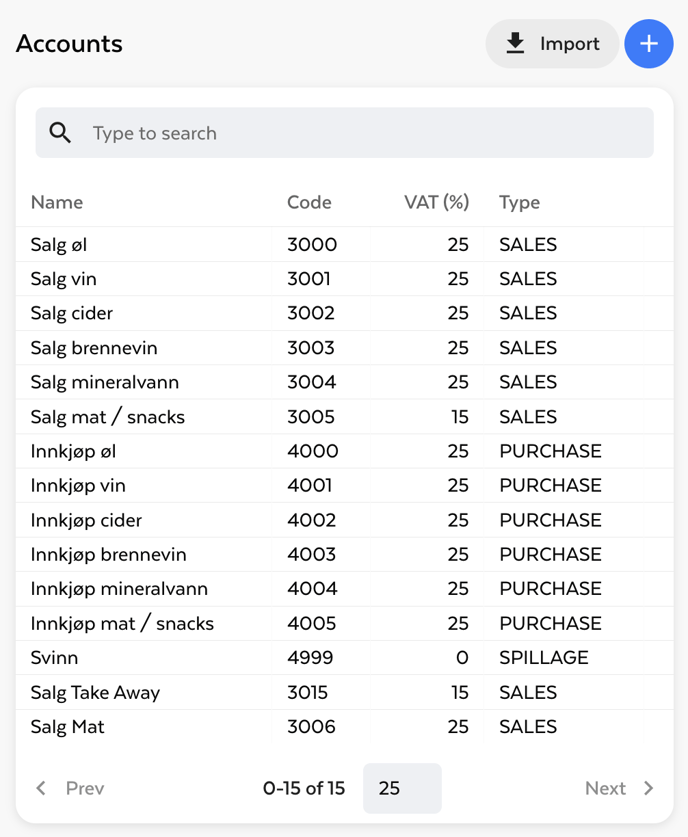This screenshot has height=837, width=688.
Task: Click the Prev left chevron icon
Action: click(x=41, y=788)
